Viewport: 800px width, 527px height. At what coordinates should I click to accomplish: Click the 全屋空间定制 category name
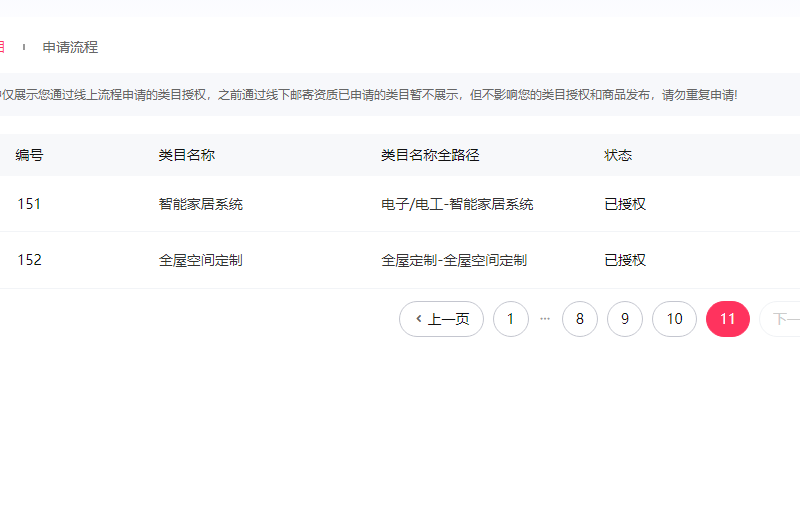(x=200, y=260)
